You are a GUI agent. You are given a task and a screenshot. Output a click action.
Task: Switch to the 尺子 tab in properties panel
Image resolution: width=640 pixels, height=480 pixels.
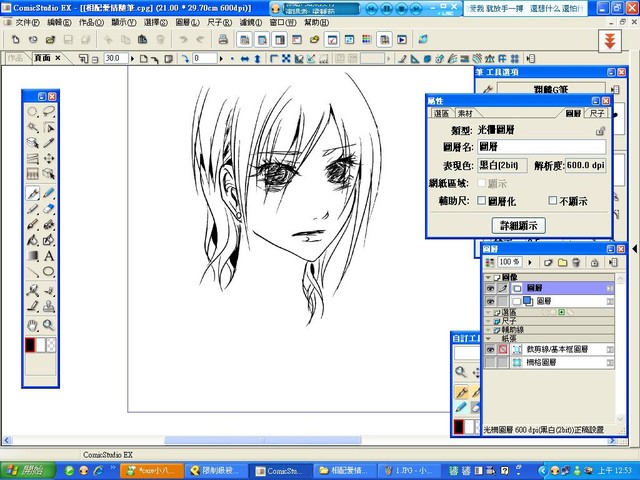597,113
